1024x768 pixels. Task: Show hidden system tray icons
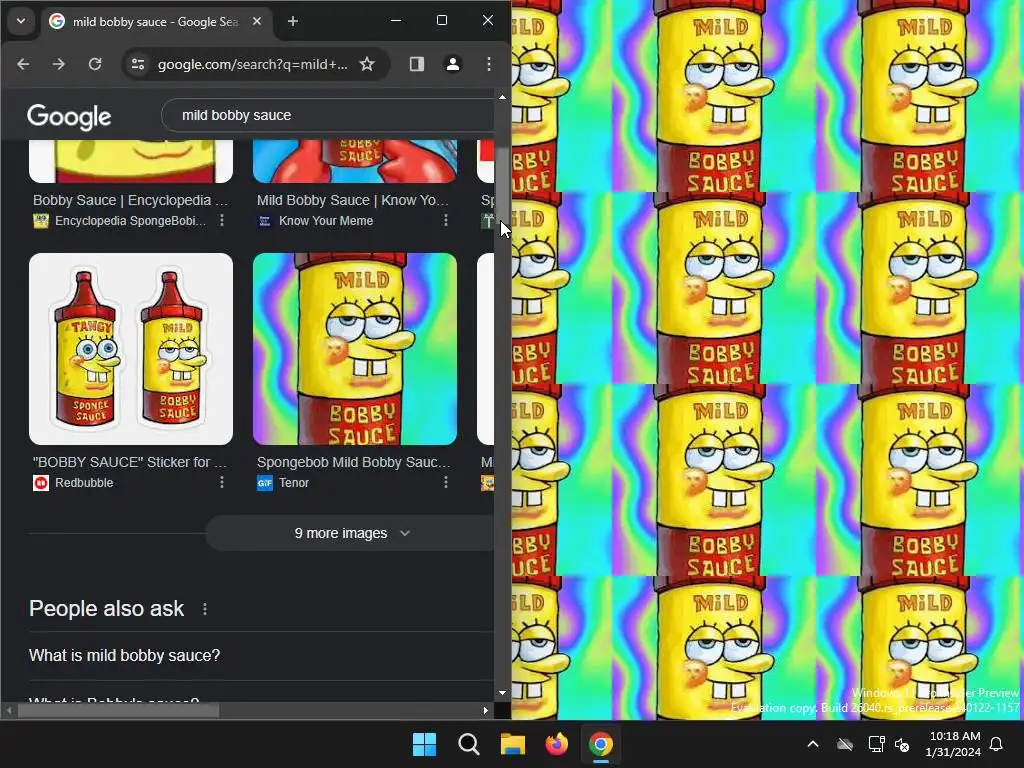813,744
